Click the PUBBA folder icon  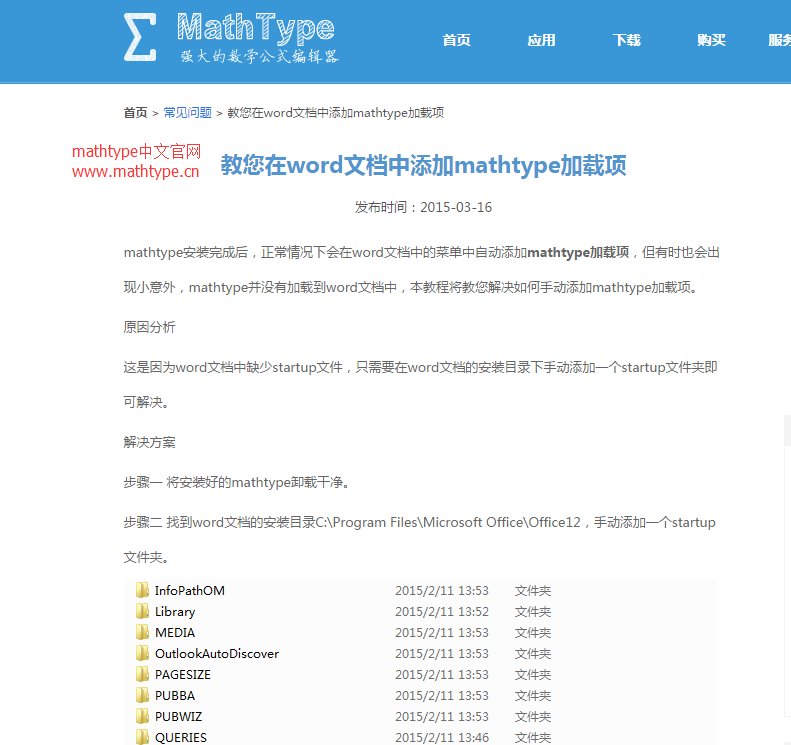coord(142,695)
